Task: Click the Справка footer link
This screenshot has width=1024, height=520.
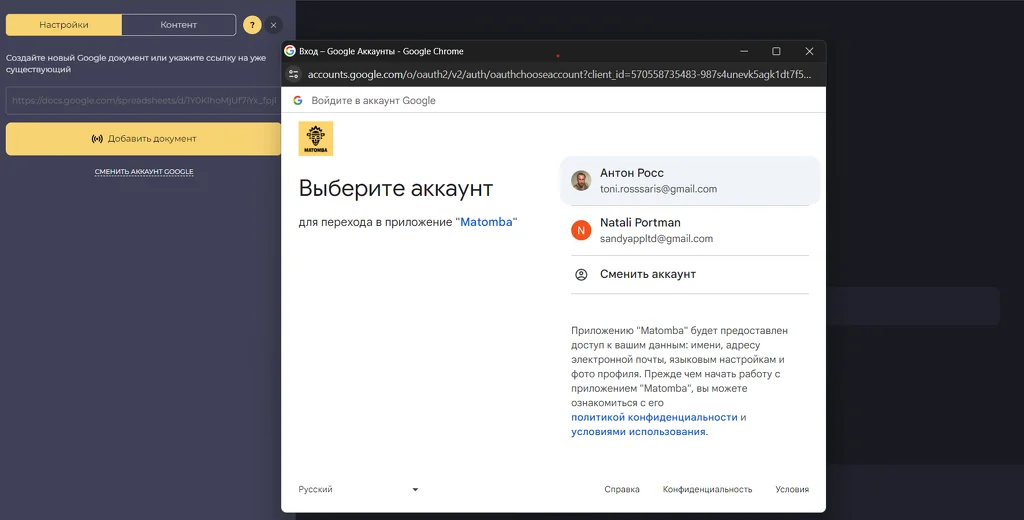Action: 622,489
